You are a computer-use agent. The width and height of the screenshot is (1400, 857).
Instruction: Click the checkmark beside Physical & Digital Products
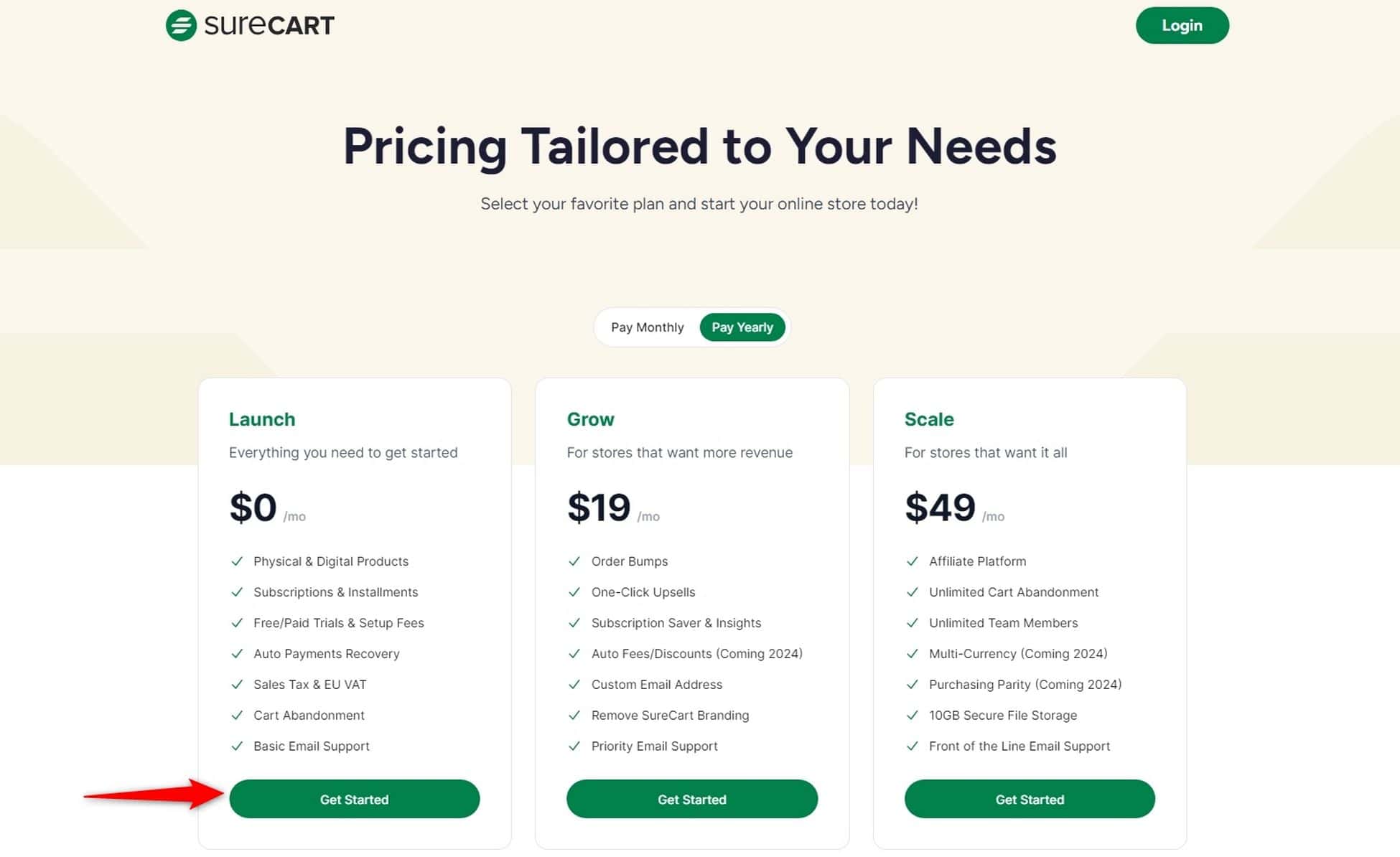pyautogui.click(x=238, y=561)
